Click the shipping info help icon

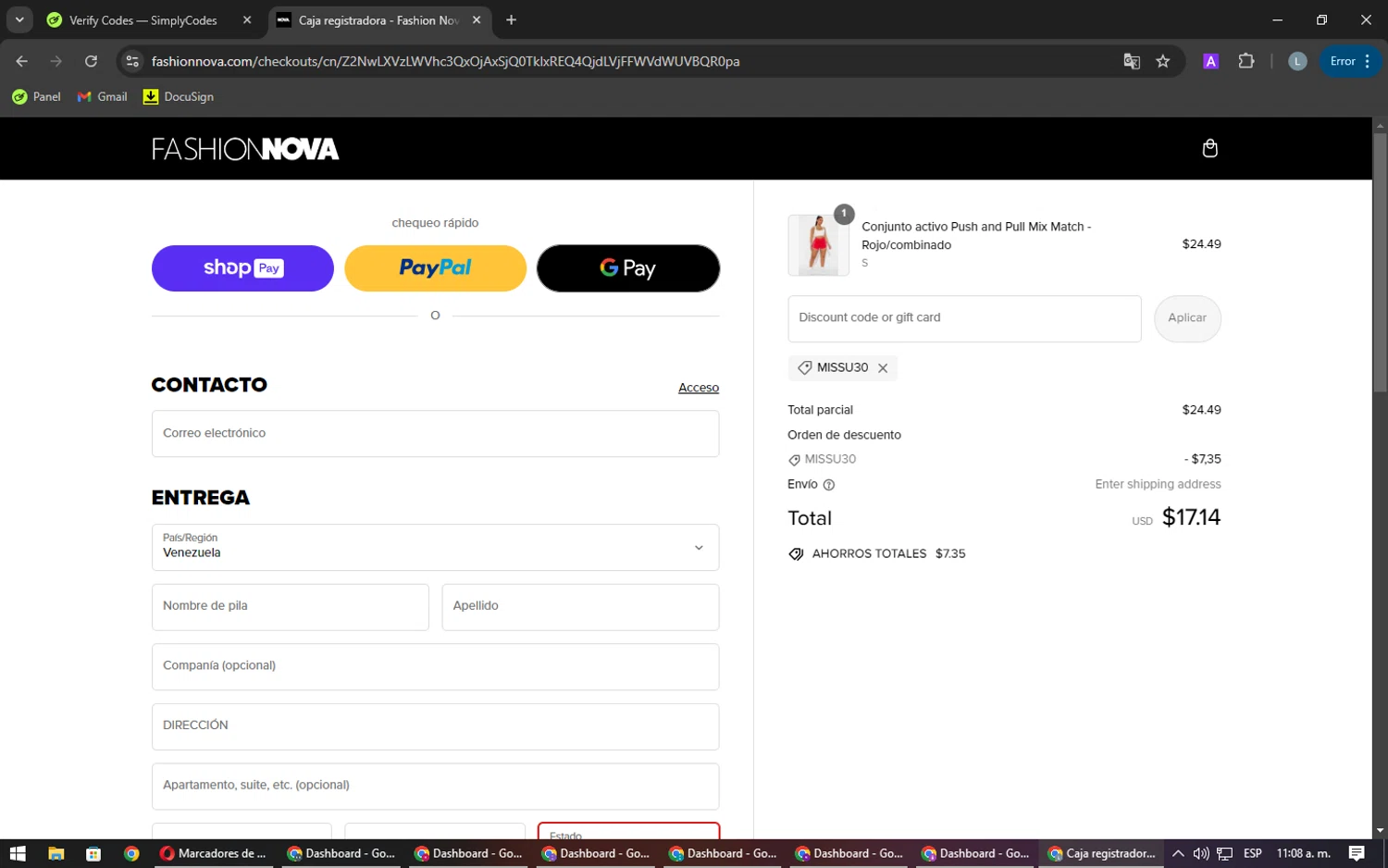(829, 485)
